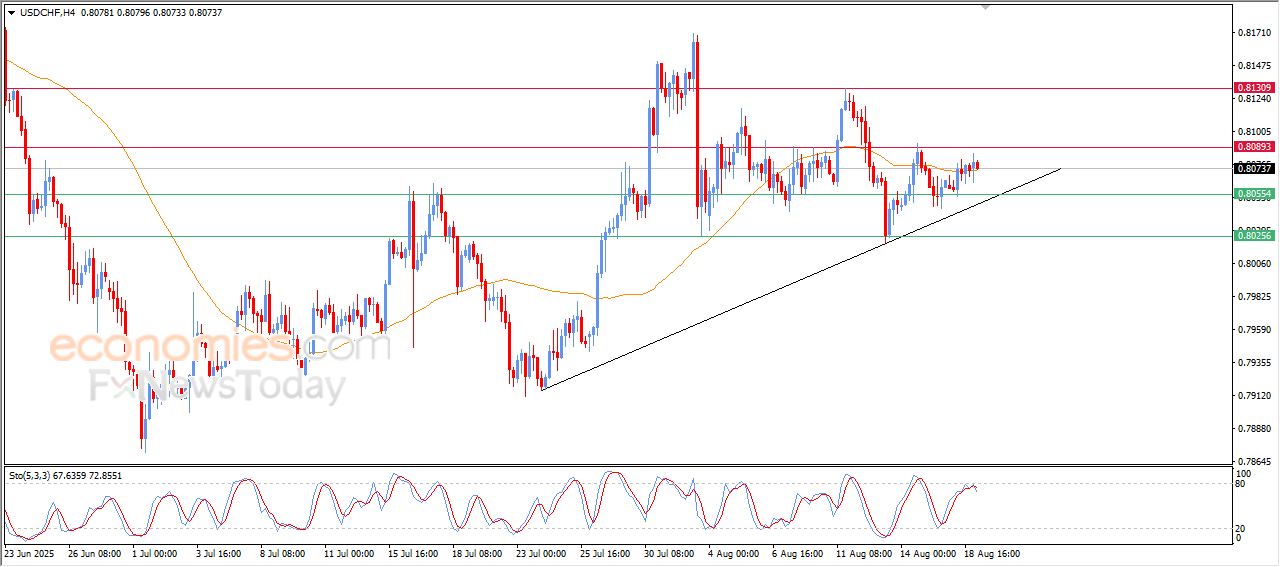Click the triangle arrow beside USDCHF,H4 title

click(11, 12)
